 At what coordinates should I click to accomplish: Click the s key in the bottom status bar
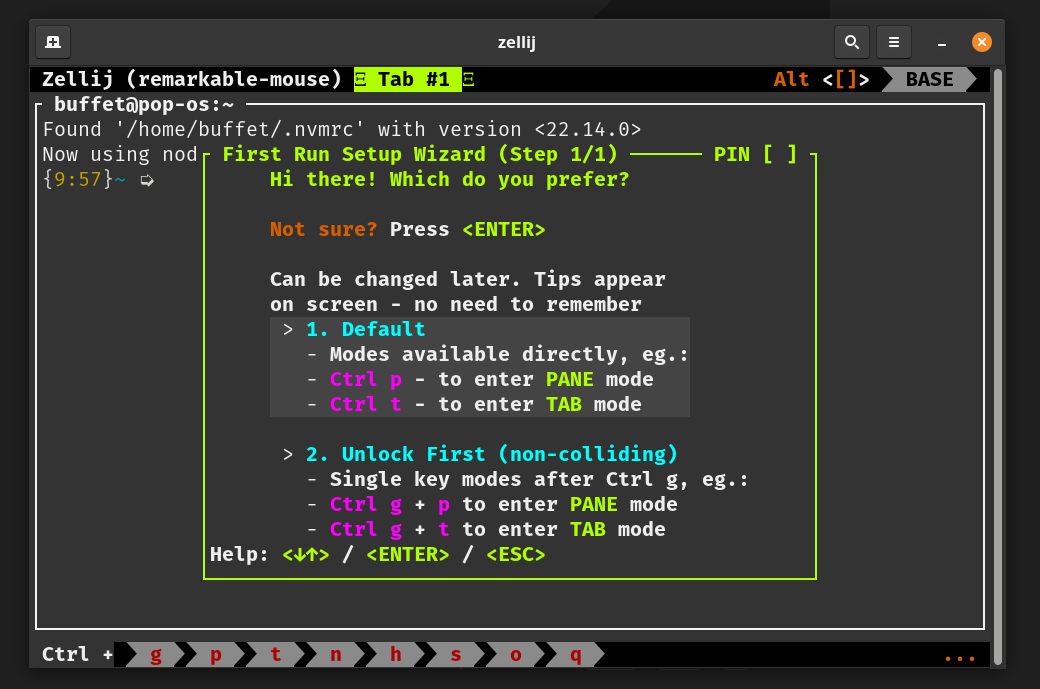coord(456,655)
